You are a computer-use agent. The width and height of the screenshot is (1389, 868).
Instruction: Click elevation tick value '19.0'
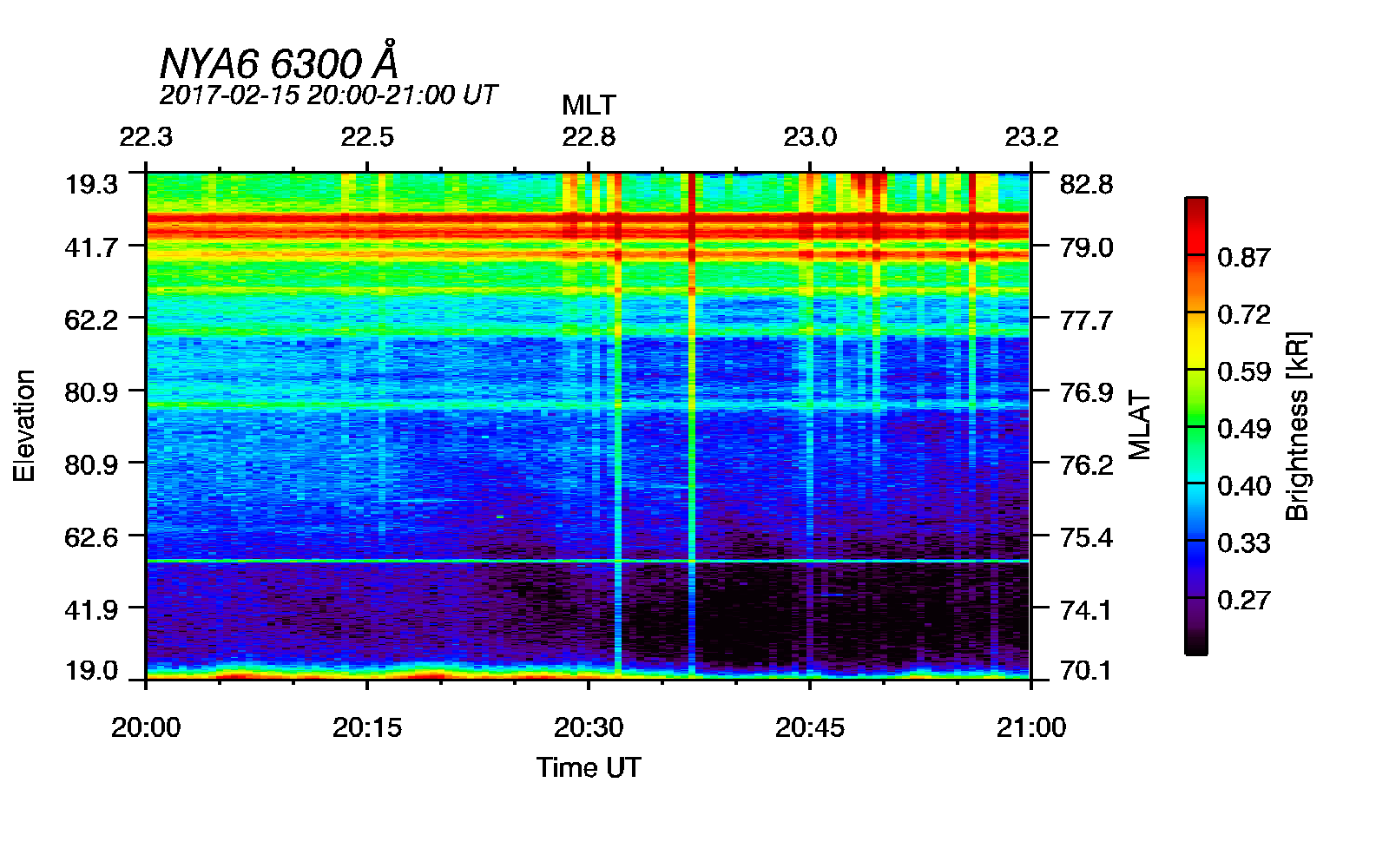pyautogui.click(x=91, y=670)
